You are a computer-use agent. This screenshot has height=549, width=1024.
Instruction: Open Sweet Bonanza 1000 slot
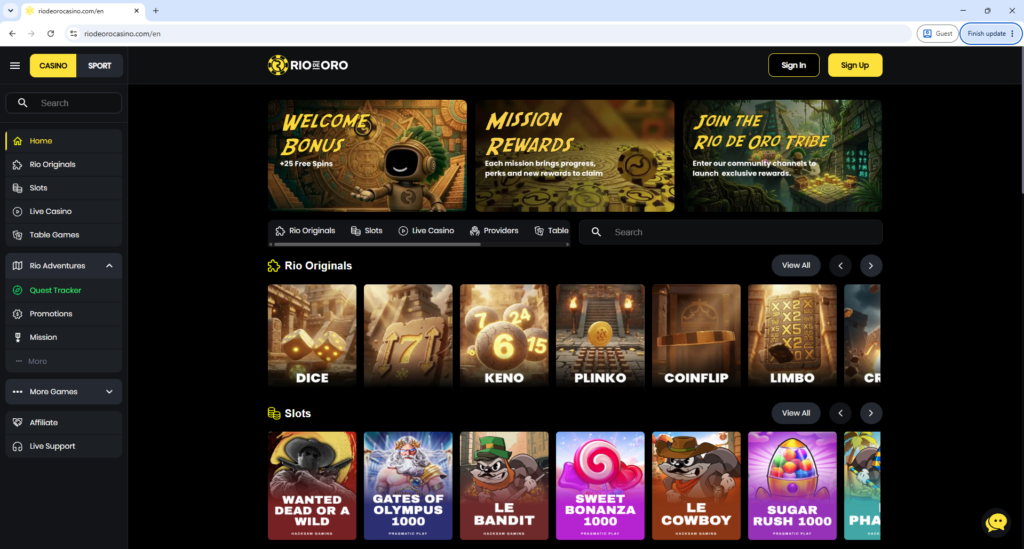click(600, 486)
